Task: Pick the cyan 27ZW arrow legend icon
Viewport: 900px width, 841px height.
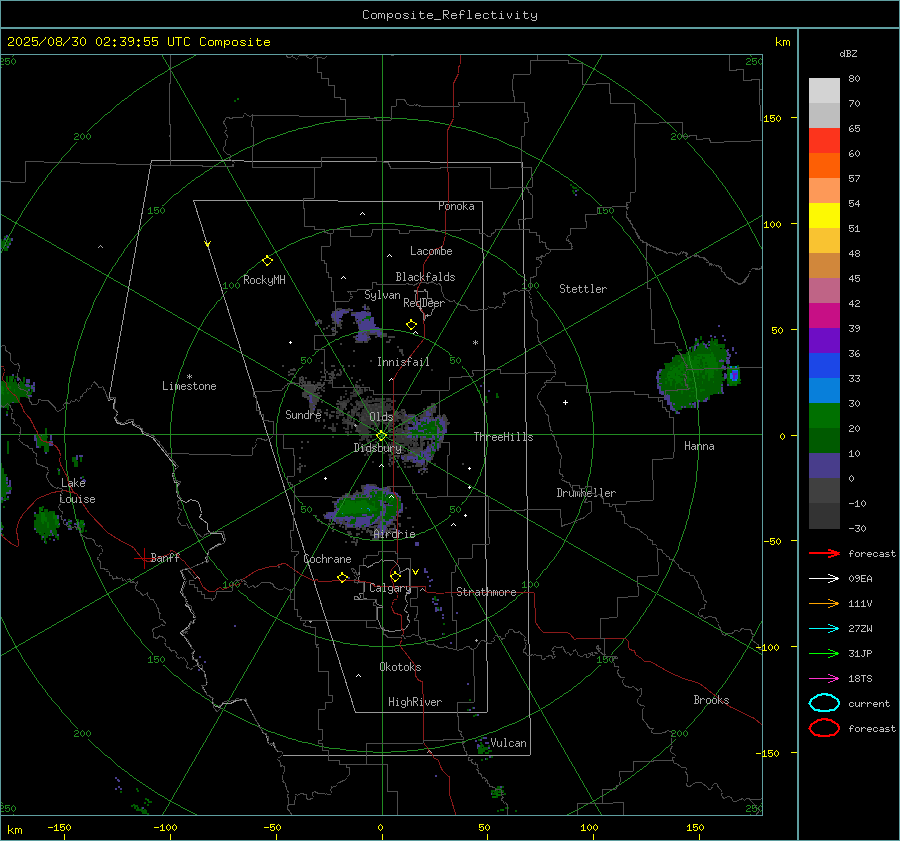Action: 824,629
